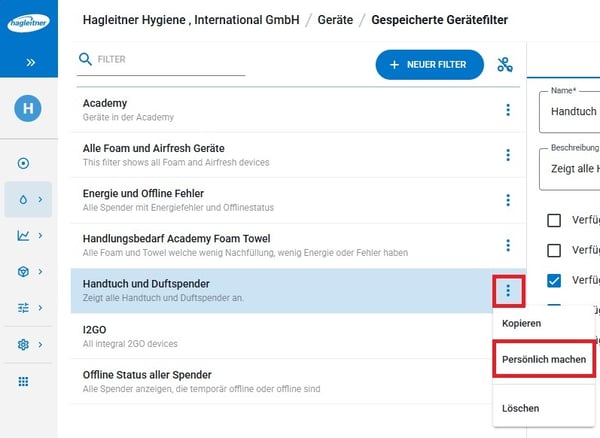This screenshot has height=438, width=600.
Task: Expand the sliders submenu chevron
Action: click(40, 308)
